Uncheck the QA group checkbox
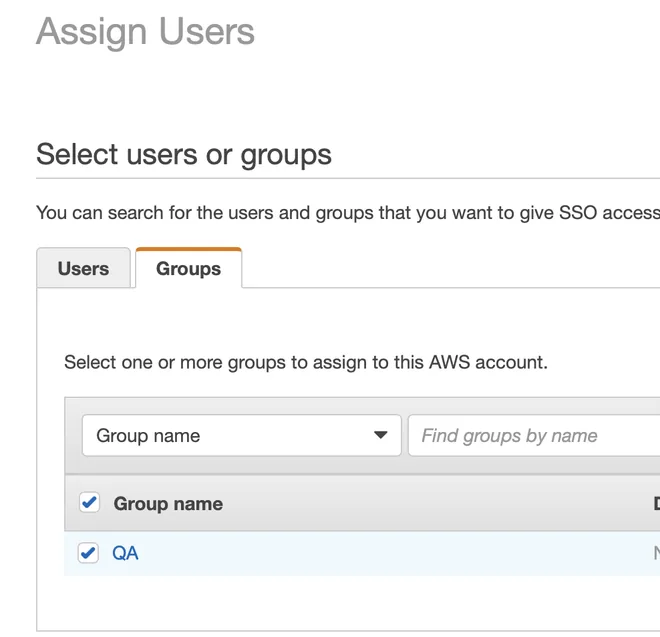This screenshot has width=660, height=637. click(x=88, y=553)
